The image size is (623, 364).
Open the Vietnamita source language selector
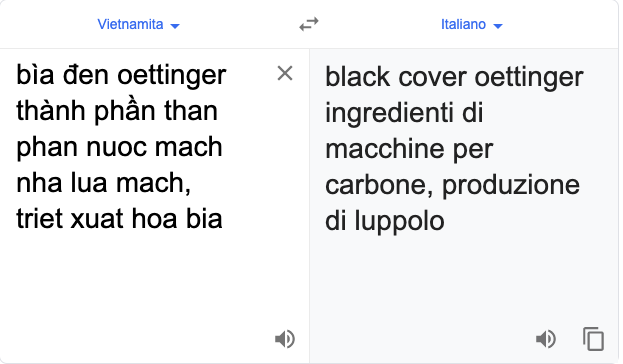tap(139, 24)
